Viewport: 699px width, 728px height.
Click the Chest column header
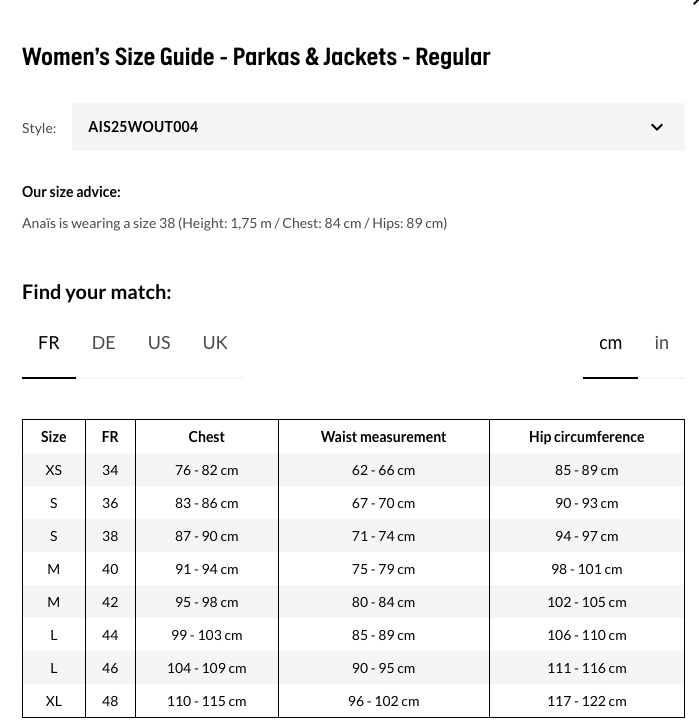pyautogui.click(x=206, y=437)
